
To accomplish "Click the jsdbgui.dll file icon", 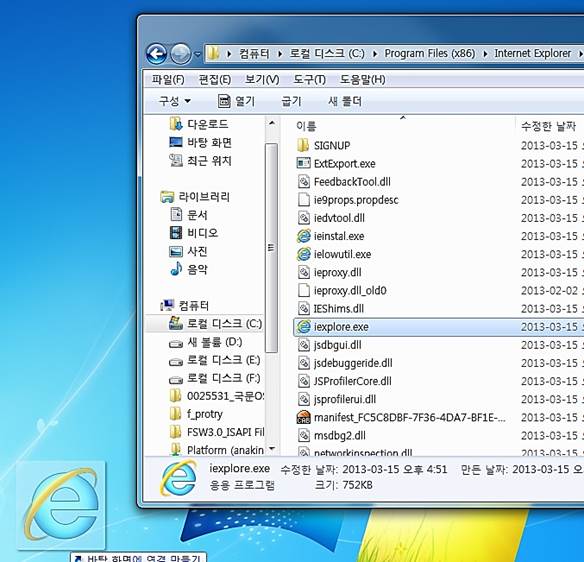I will 304,345.
